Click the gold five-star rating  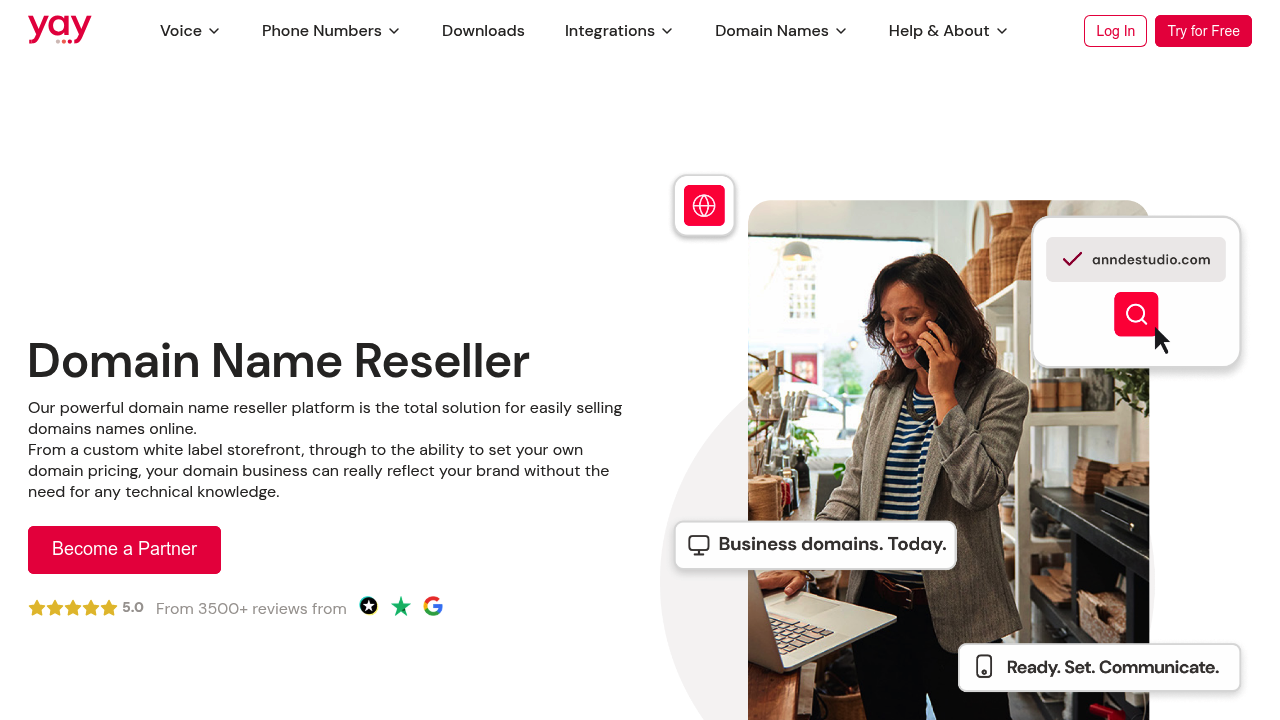pos(73,608)
